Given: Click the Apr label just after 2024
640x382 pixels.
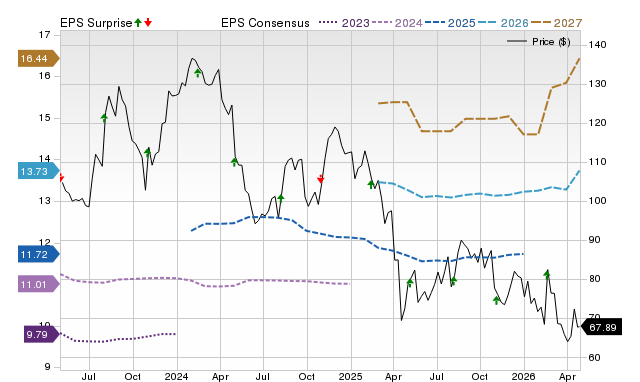Looking at the screenshot, I should 220,376.
